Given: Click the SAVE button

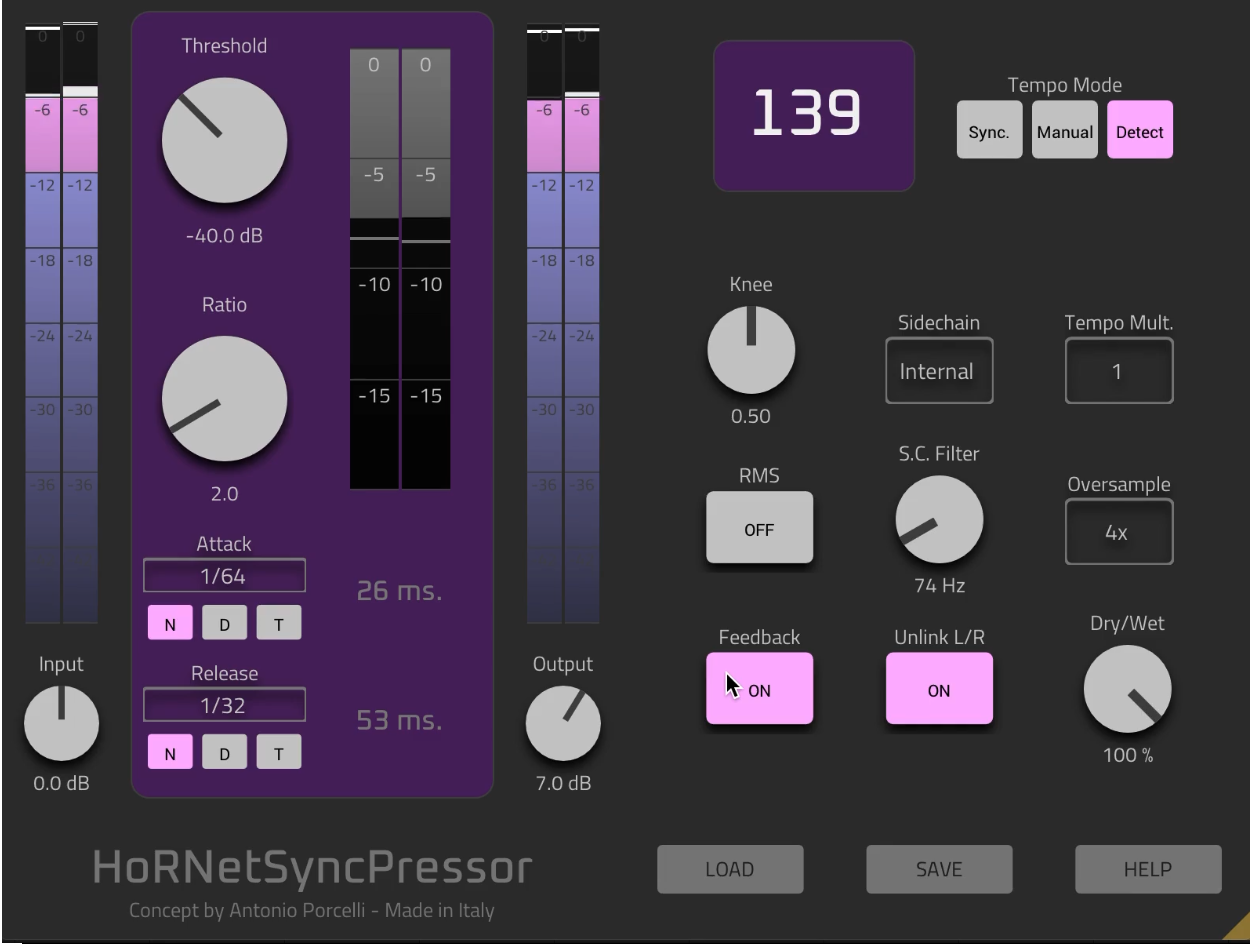Looking at the screenshot, I should [x=938, y=869].
